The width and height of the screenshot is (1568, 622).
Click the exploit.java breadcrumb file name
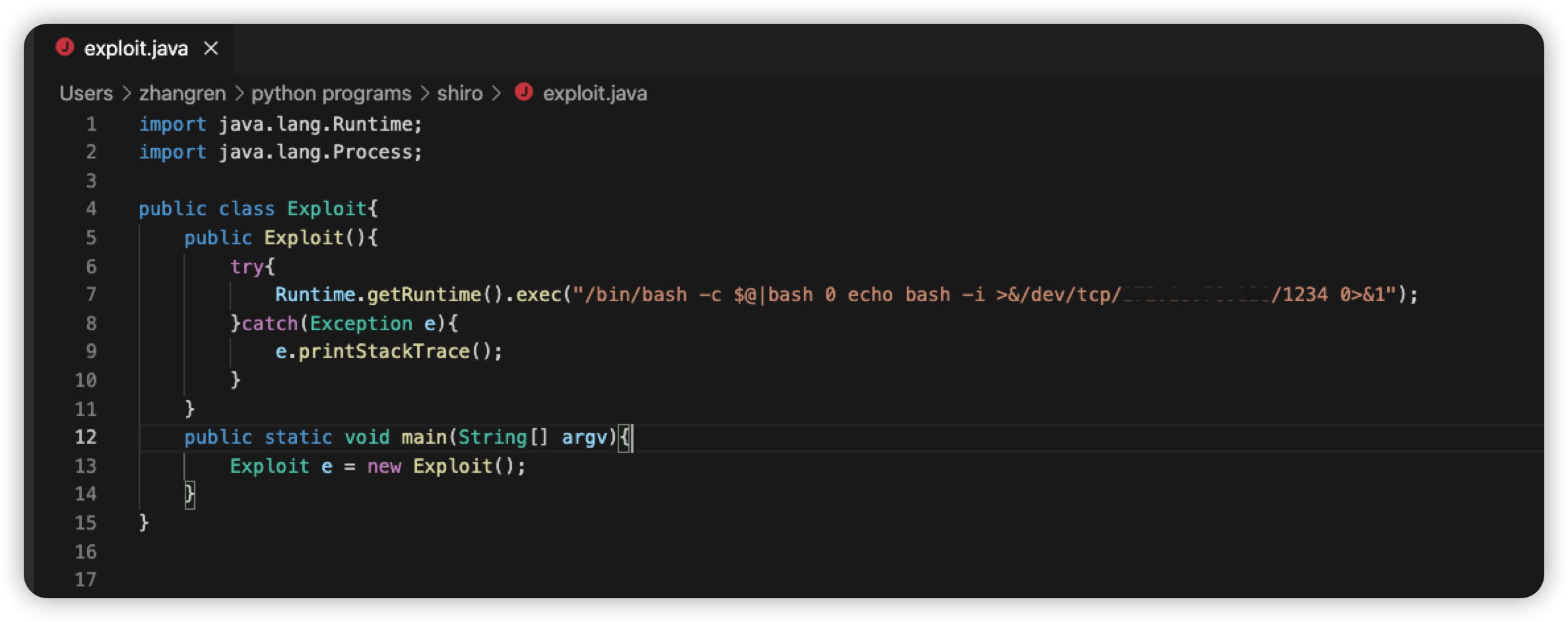pyautogui.click(x=595, y=93)
